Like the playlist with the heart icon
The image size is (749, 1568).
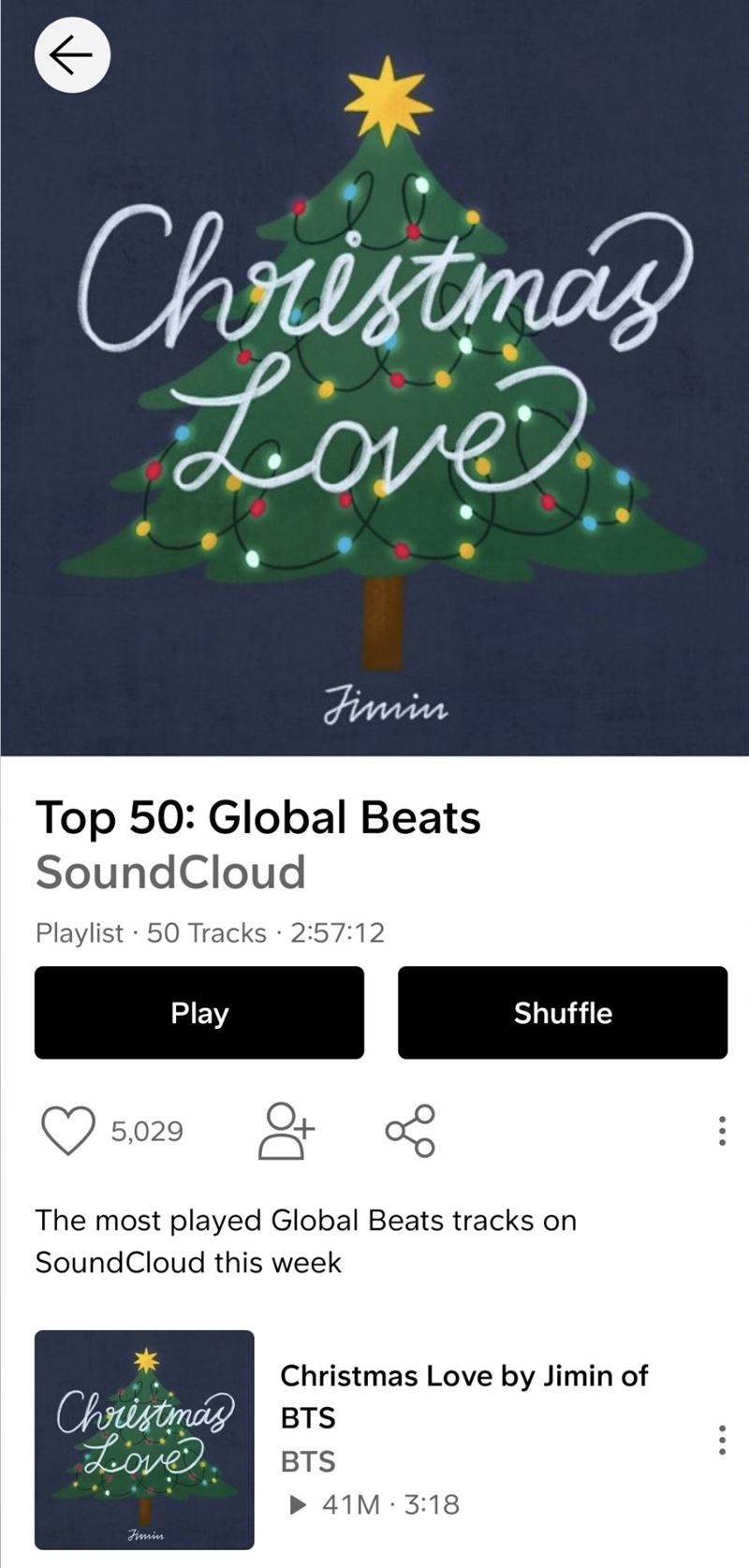(69, 1131)
